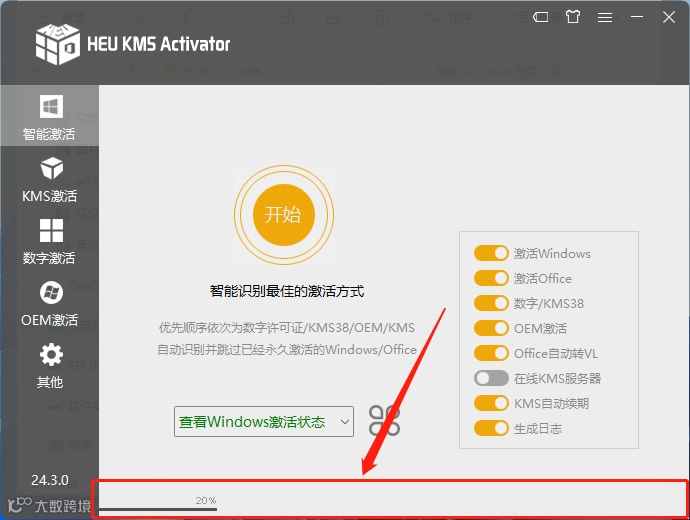Open the 查看Windows激活状态 dropdown
Image resolution: width=690 pixels, height=520 pixels.
[264, 421]
